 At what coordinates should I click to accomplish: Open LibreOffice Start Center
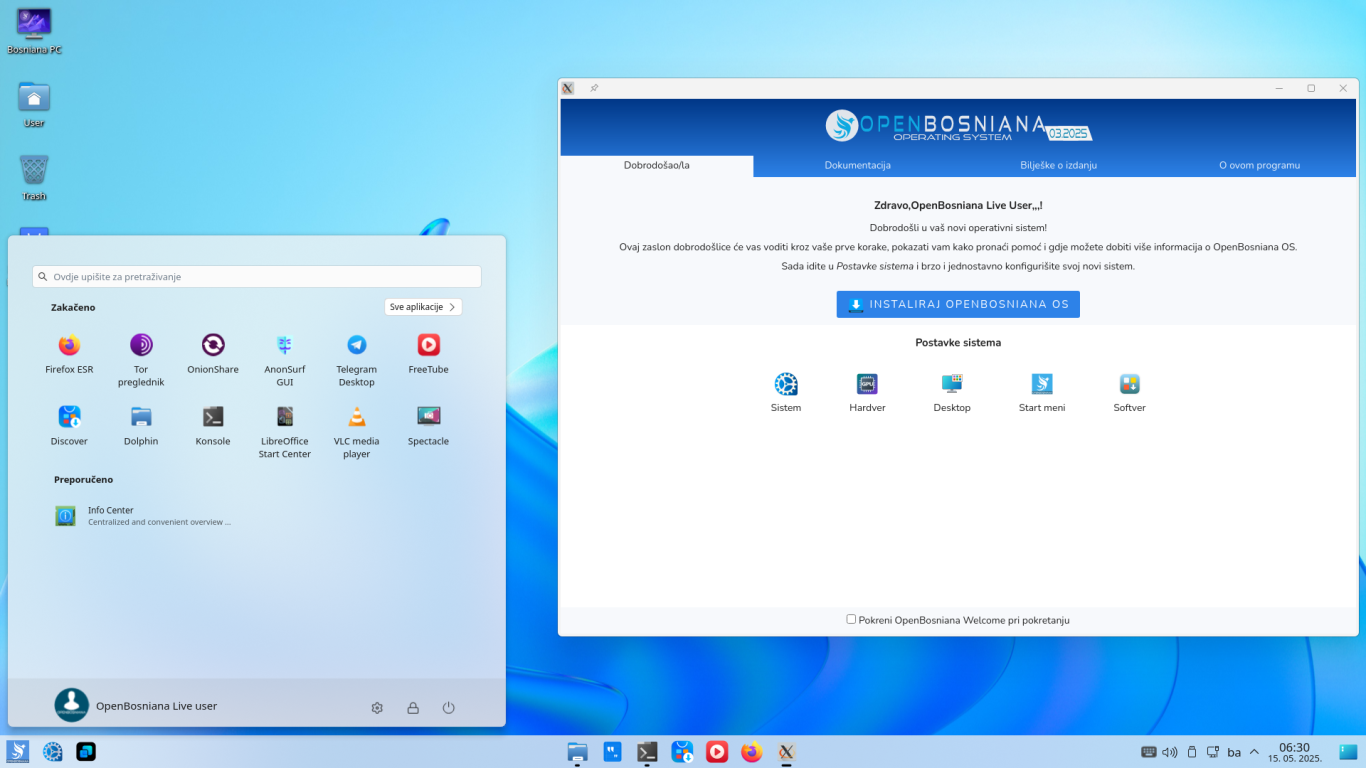tap(285, 432)
